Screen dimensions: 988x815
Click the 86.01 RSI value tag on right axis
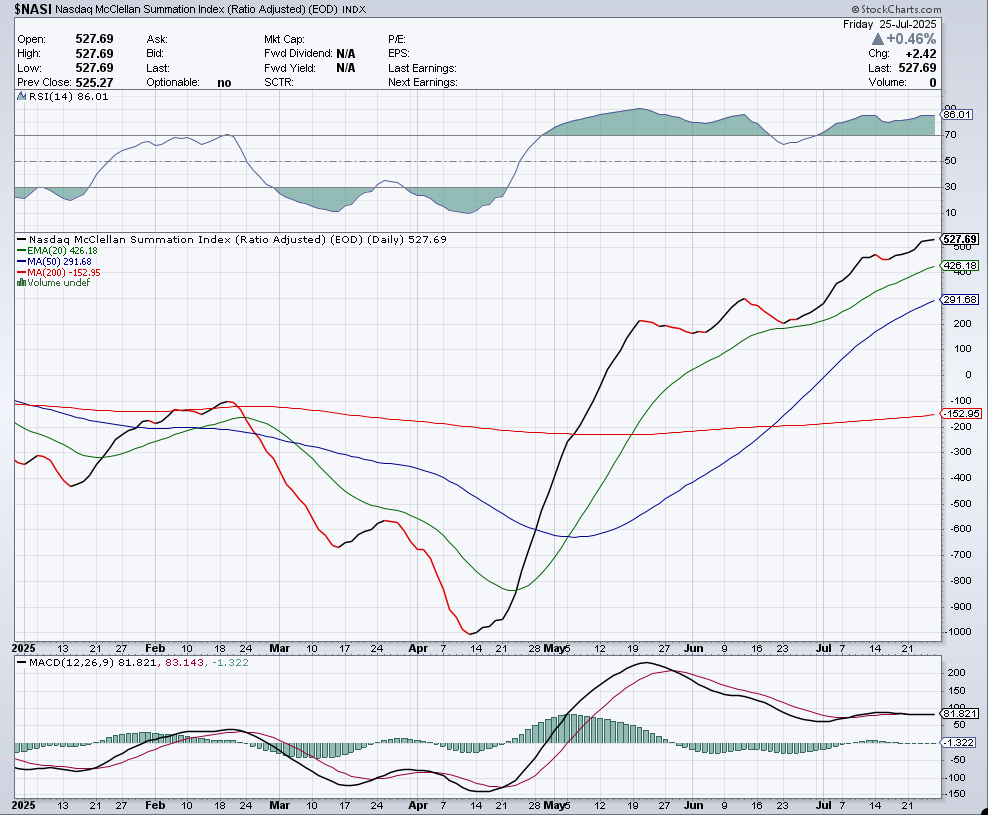(956, 115)
